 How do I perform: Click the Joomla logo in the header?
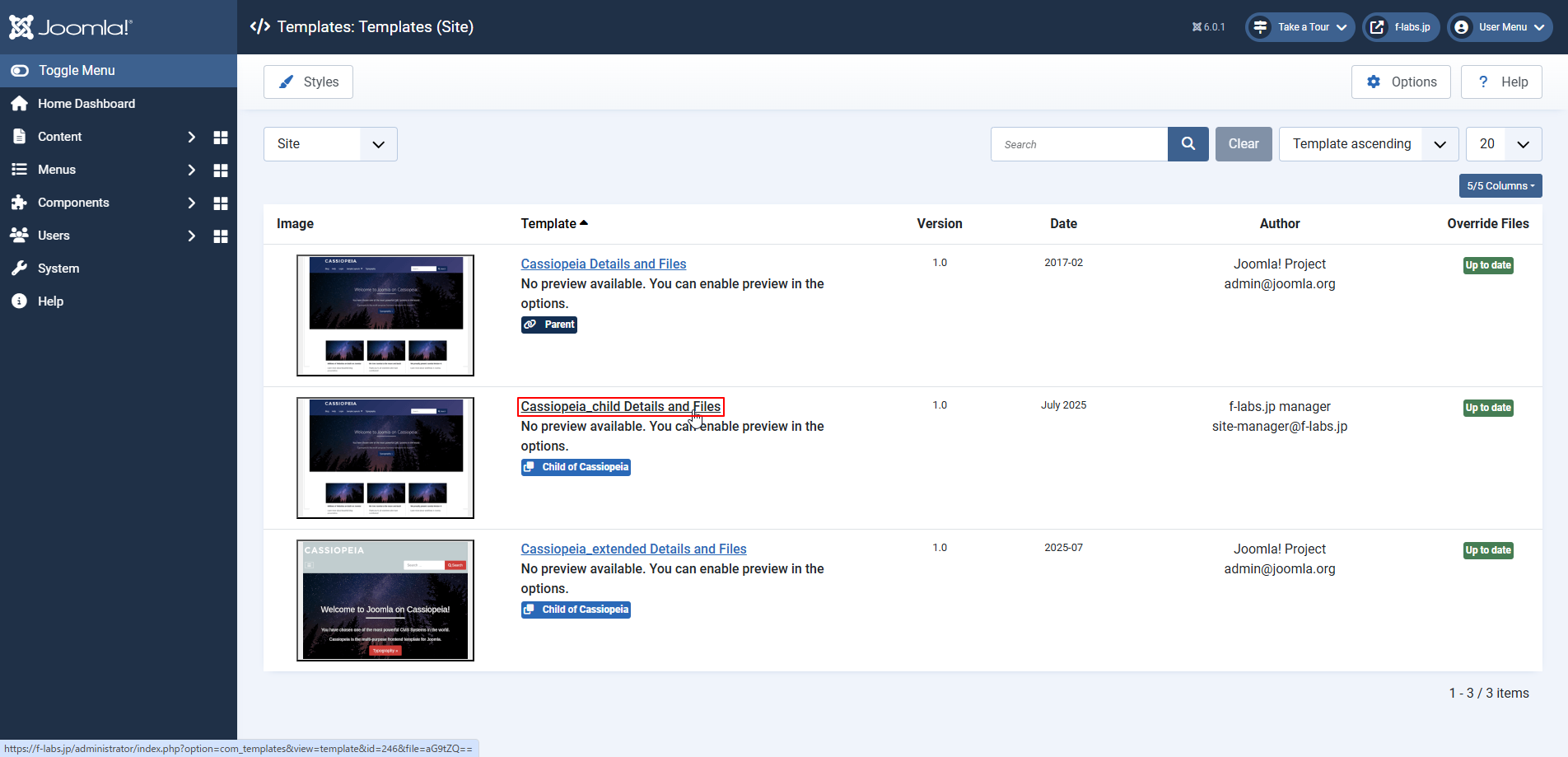(x=70, y=27)
